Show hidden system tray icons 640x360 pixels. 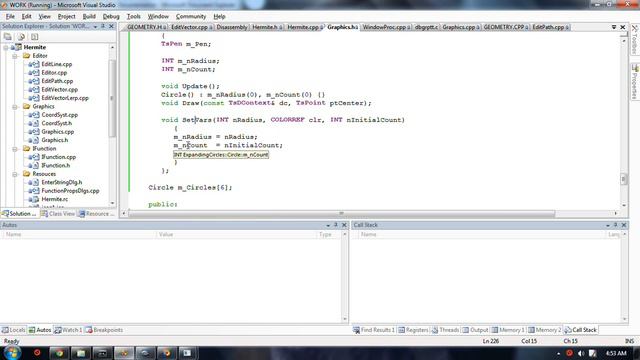pyautogui.click(x=558, y=353)
